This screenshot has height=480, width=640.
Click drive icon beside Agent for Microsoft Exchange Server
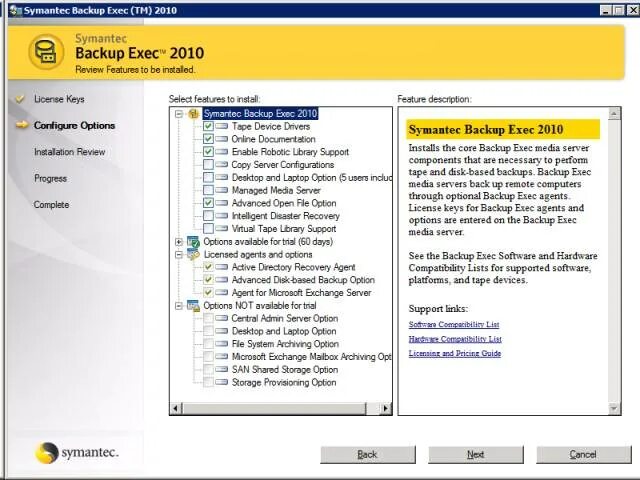click(x=222, y=293)
